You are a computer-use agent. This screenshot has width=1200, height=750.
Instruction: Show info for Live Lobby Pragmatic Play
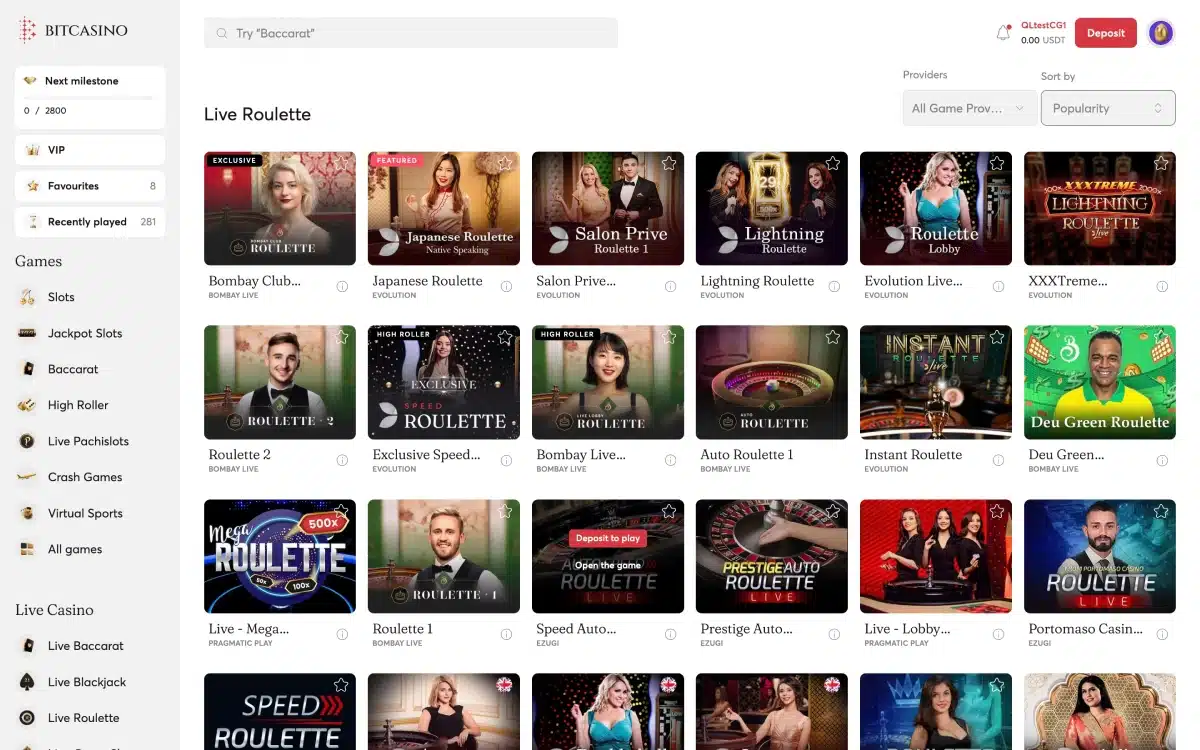998,635
